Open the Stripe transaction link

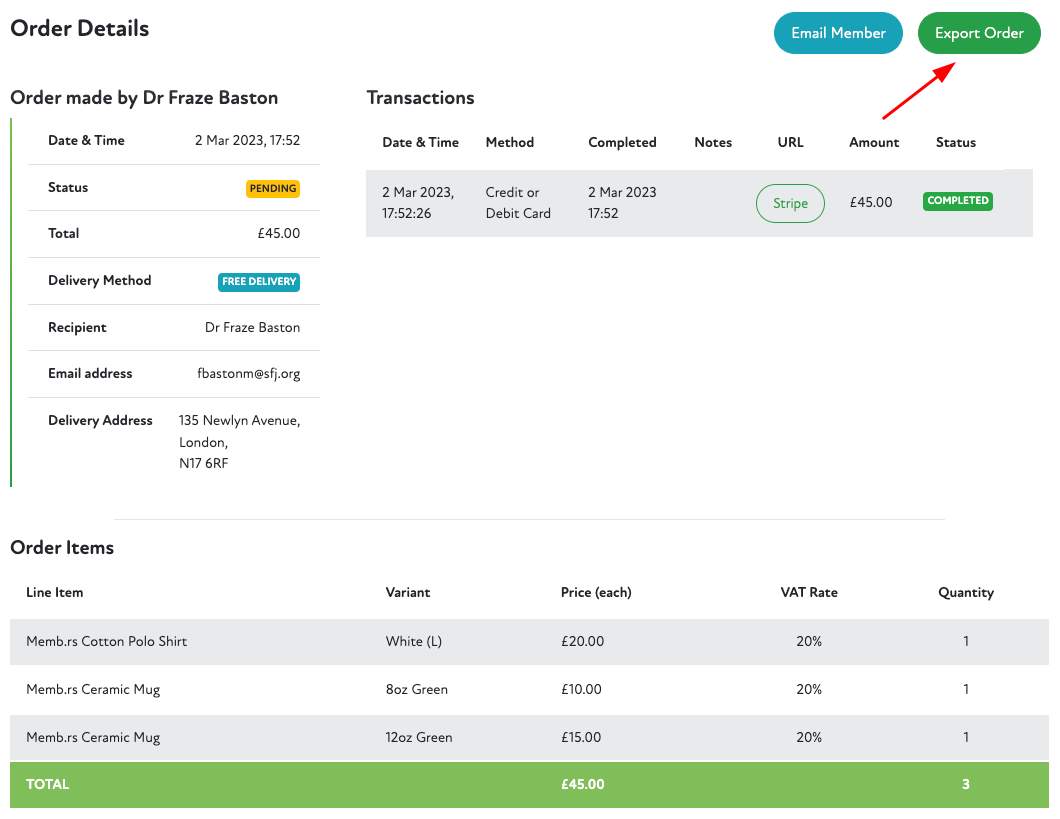coord(790,203)
